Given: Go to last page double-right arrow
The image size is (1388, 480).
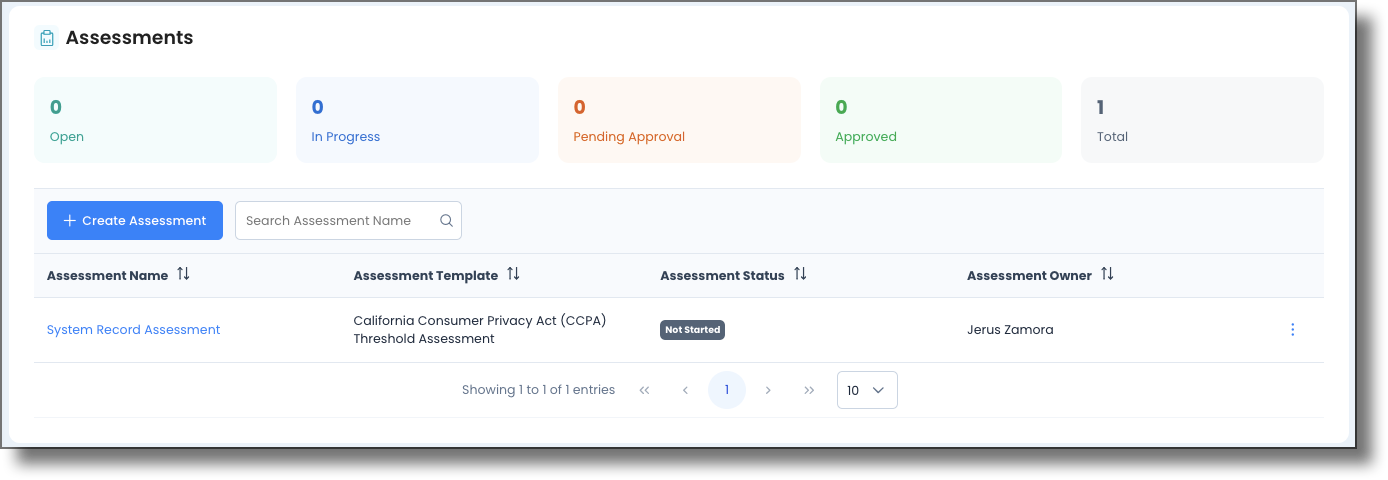Looking at the screenshot, I should (809, 390).
